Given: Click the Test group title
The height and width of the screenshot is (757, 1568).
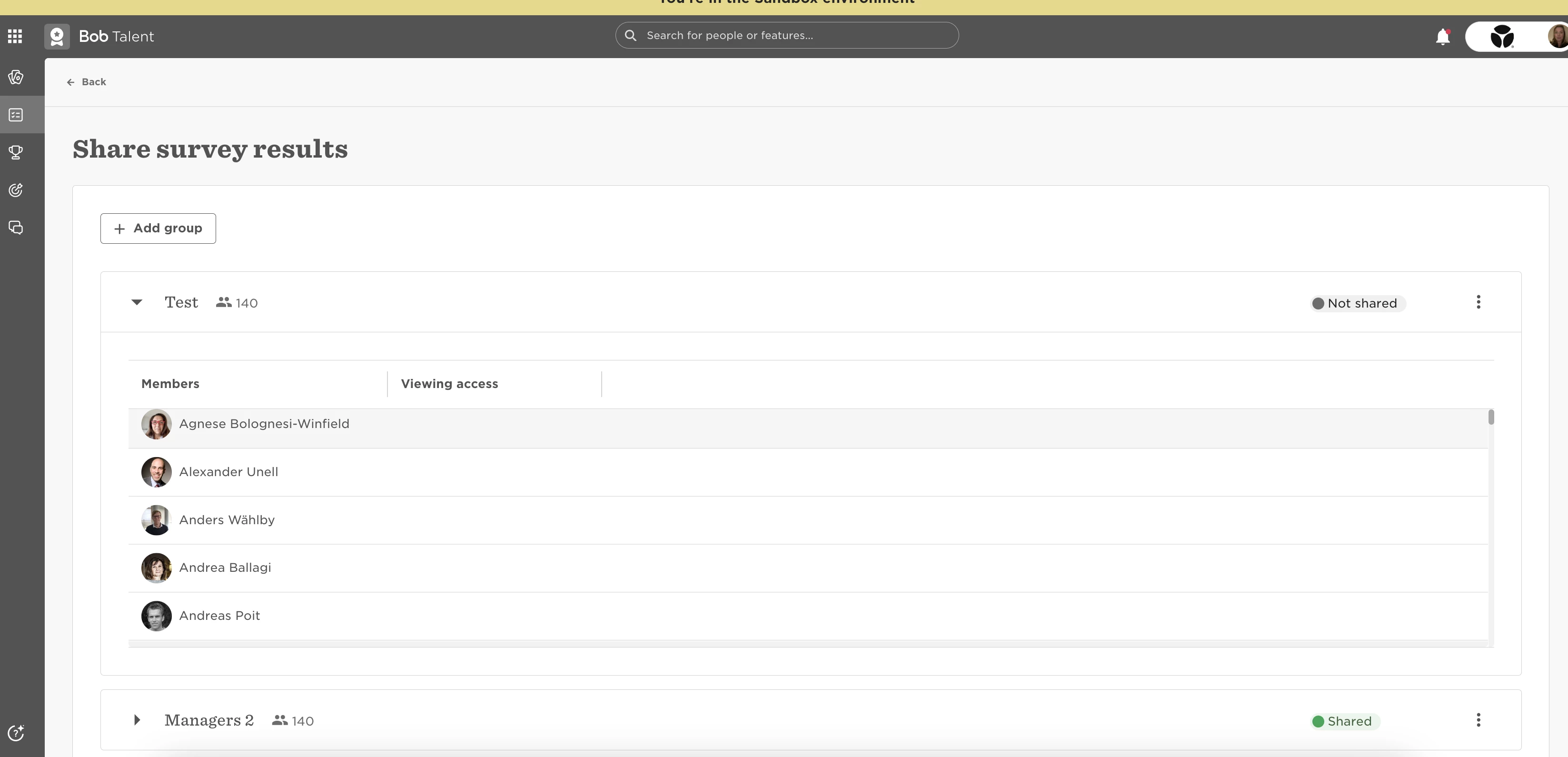Looking at the screenshot, I should [x=181, y=302].
